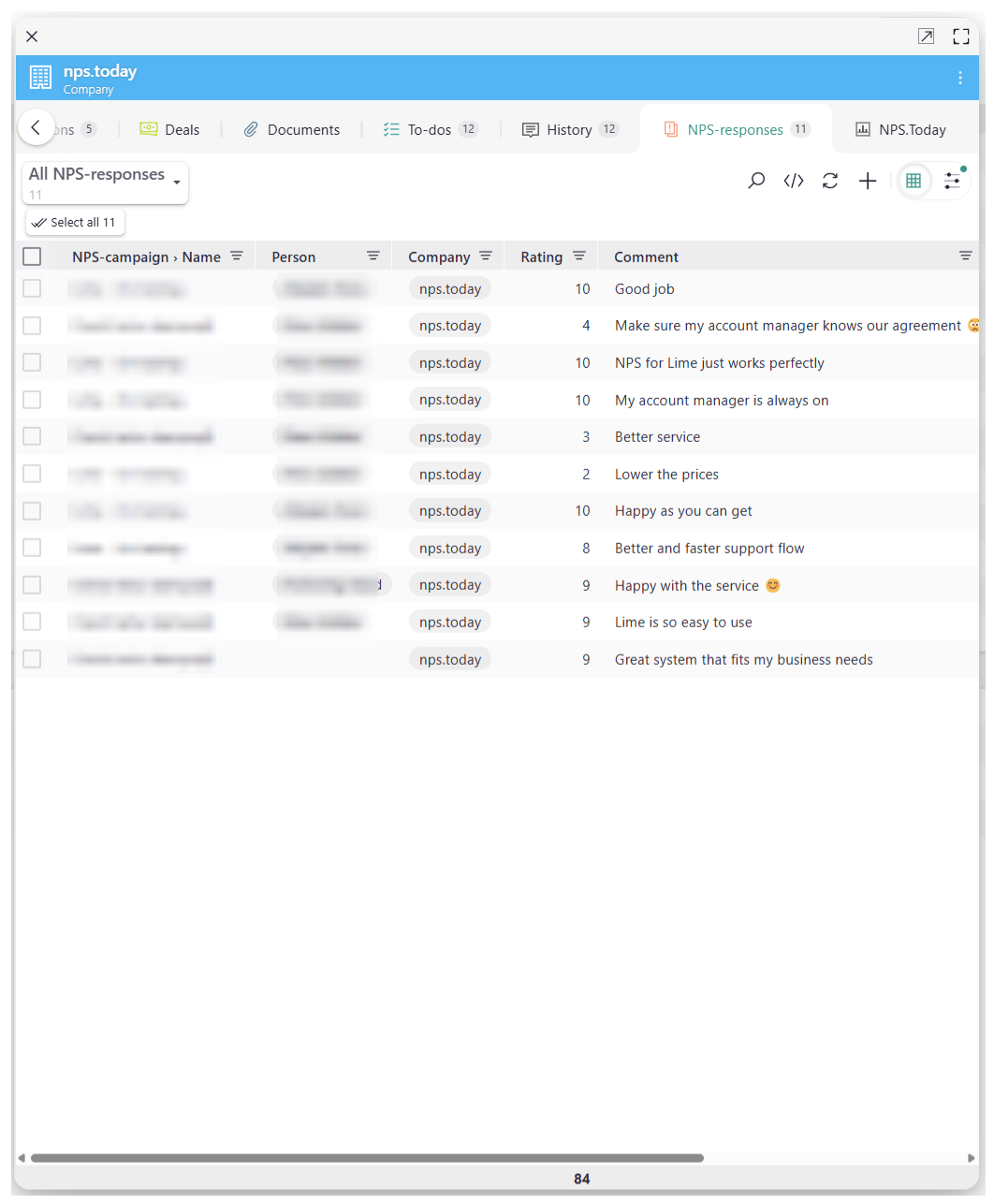Click the code view </> icon

pyautogui.click(x=793, y=181)
